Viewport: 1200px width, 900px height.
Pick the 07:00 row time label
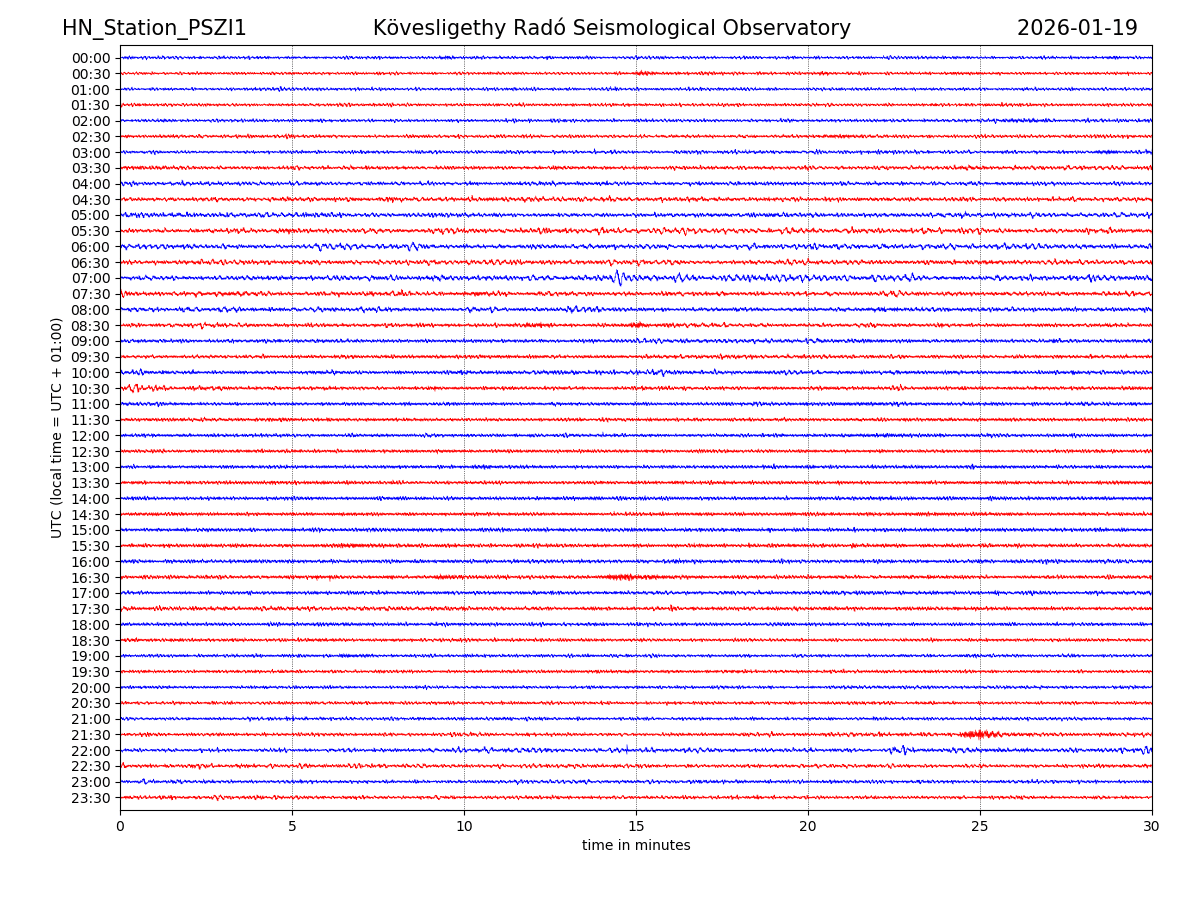tap(90, 278)
